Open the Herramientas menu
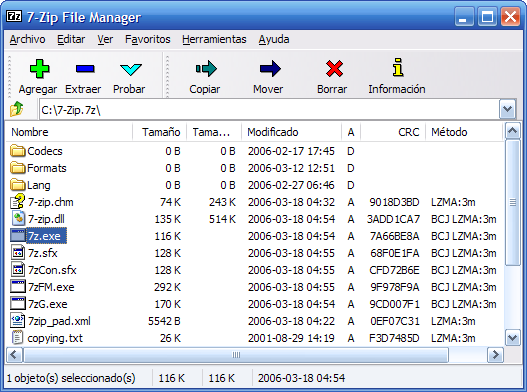Screen dimensions: 527x392 pos(214,39)
